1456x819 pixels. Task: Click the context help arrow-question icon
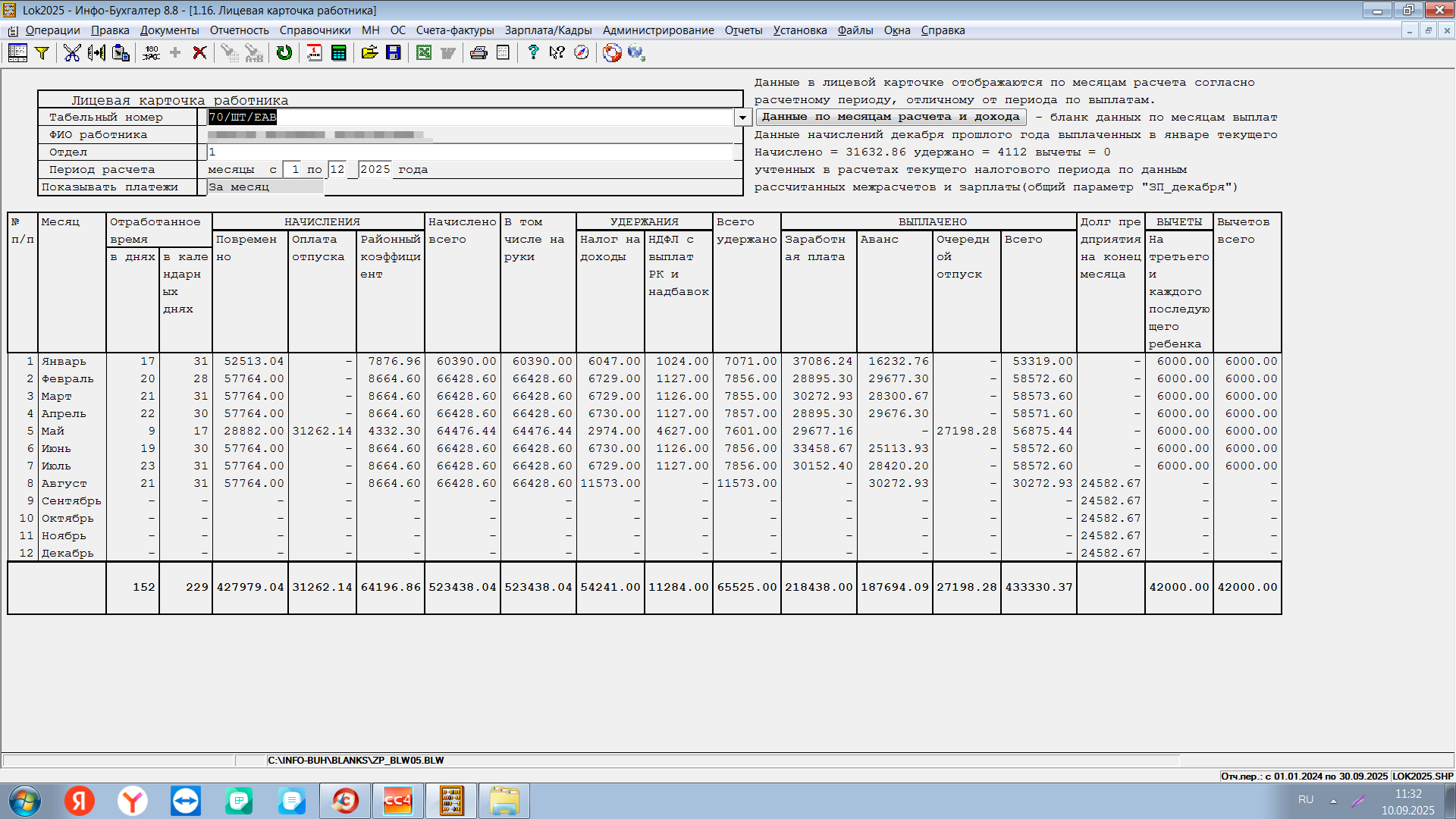[557, 52]
